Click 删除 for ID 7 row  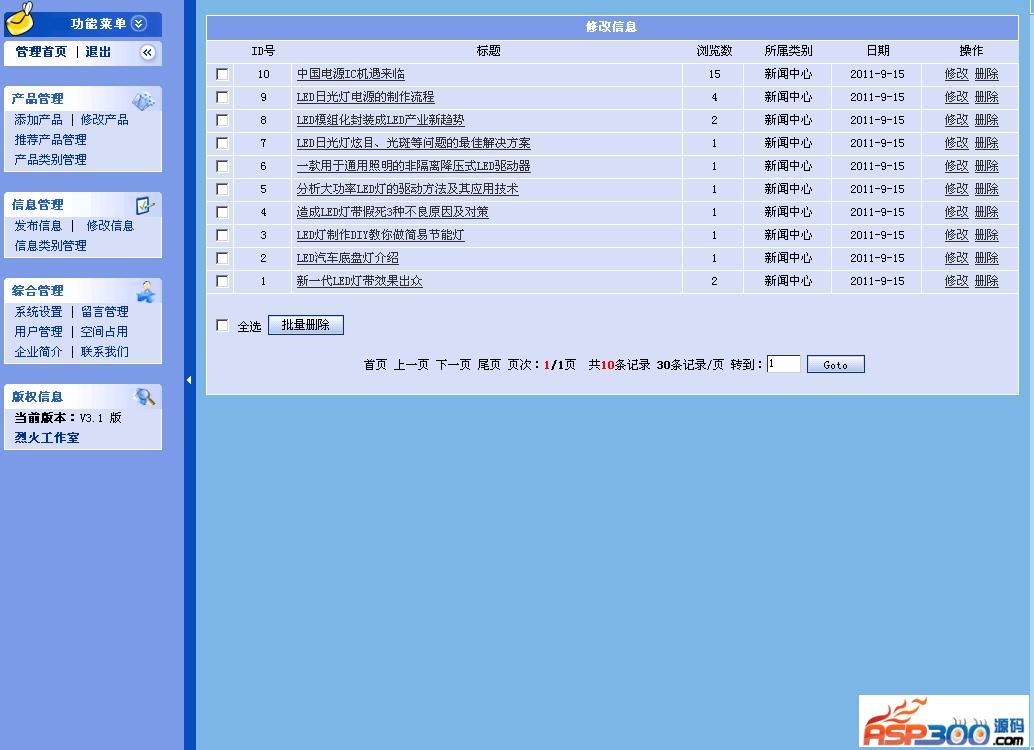click(987, 143)
